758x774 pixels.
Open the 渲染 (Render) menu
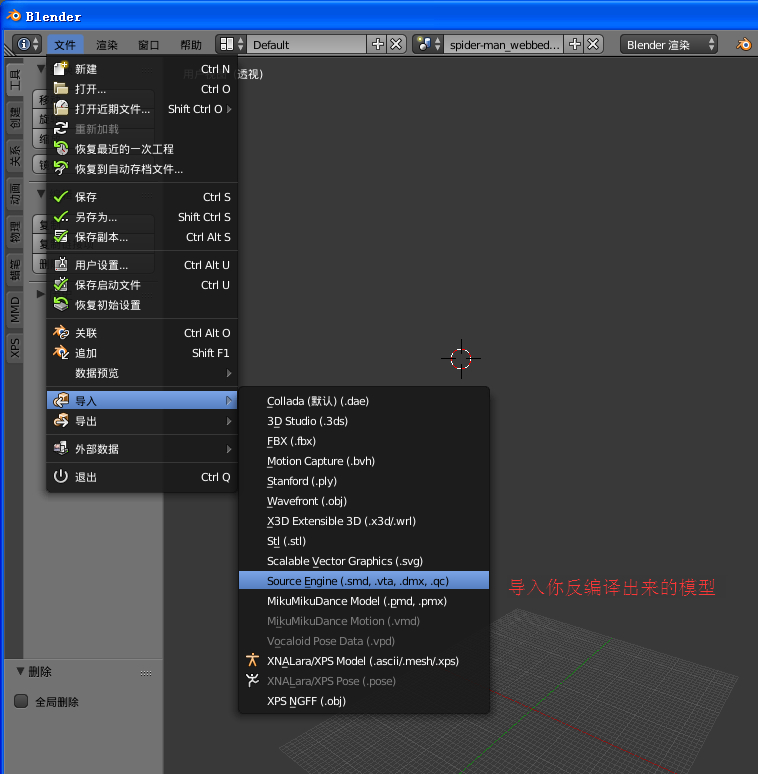click(x=107, y=45)
